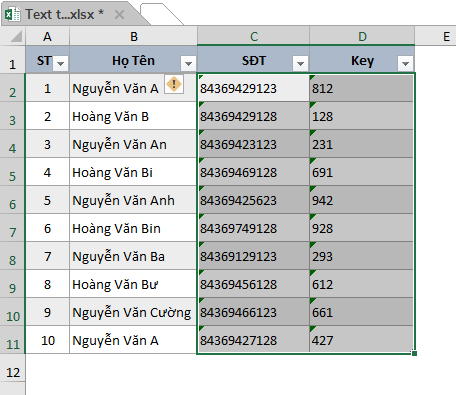The width and height of the screenshot is (459, 395).
Task: Select column B header
Action: (133, 36)
